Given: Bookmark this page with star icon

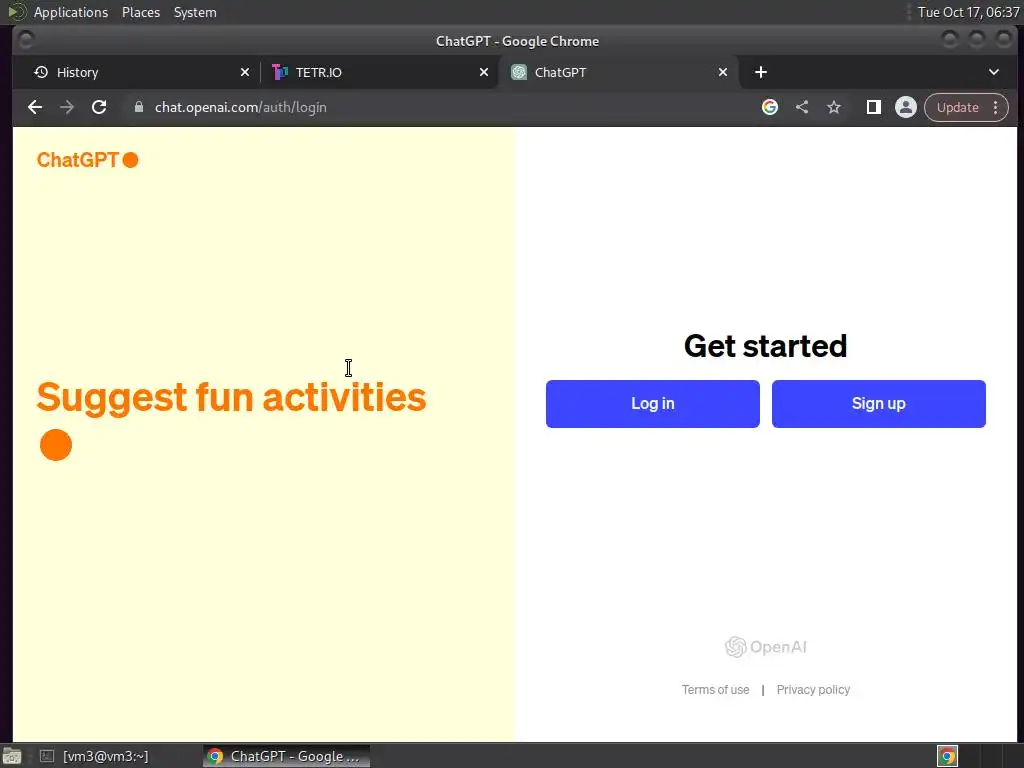Looking at the screenshot, I should pyautogui.click(x=834, y=107).
